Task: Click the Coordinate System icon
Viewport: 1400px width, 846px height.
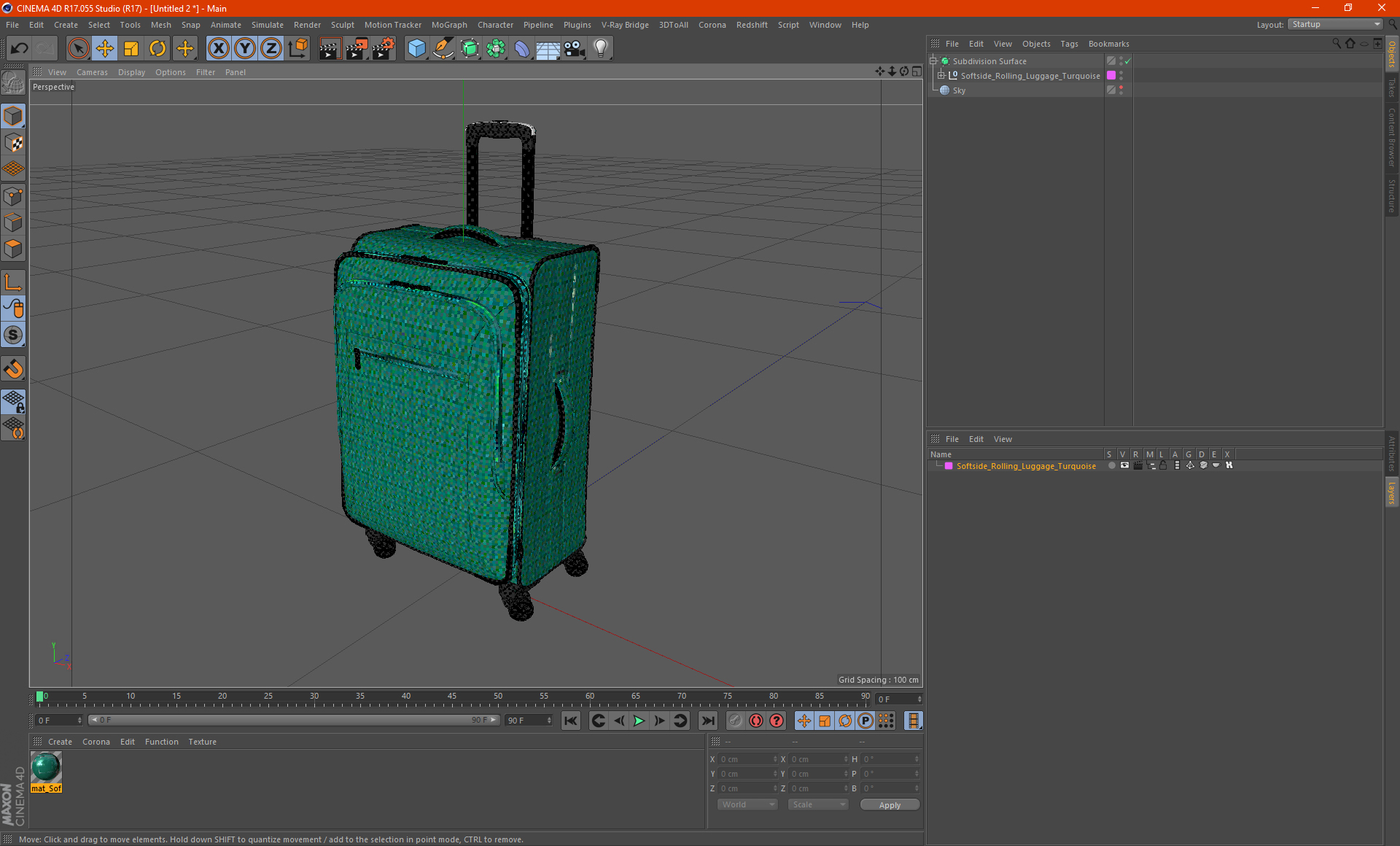Action: (297, 48)
